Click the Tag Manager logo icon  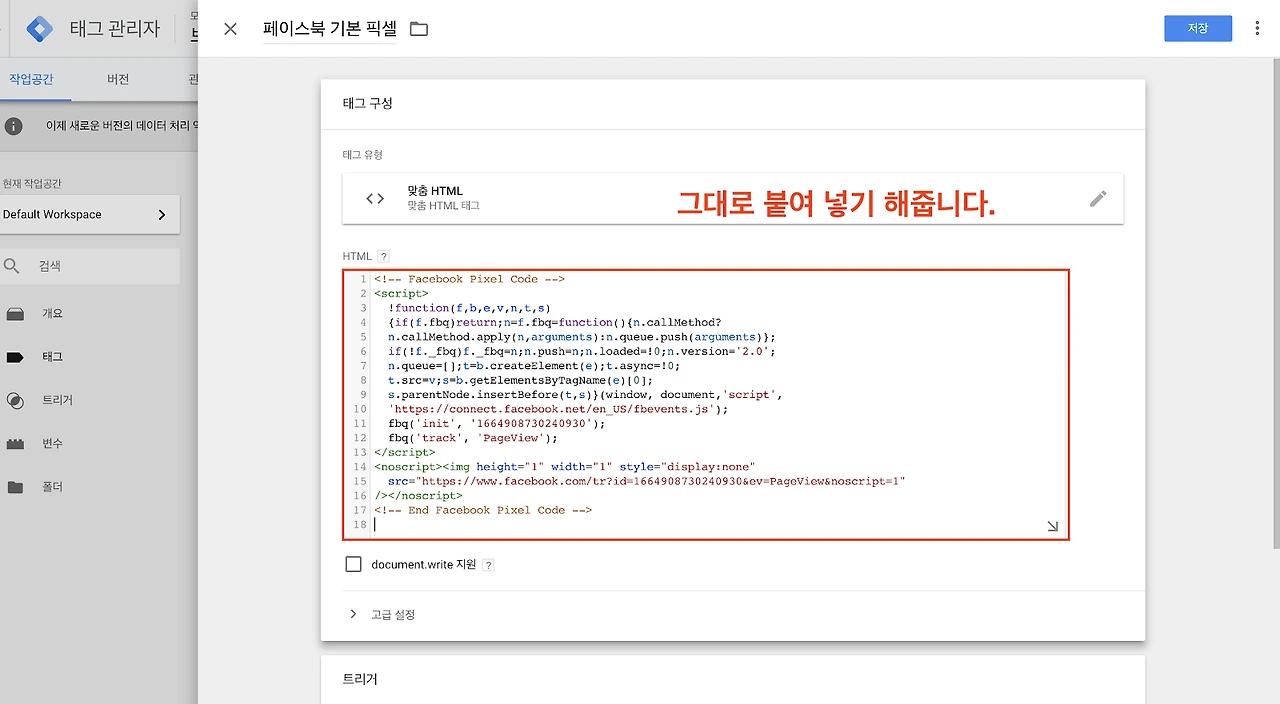pyautogui.click(x=39, y=28)
